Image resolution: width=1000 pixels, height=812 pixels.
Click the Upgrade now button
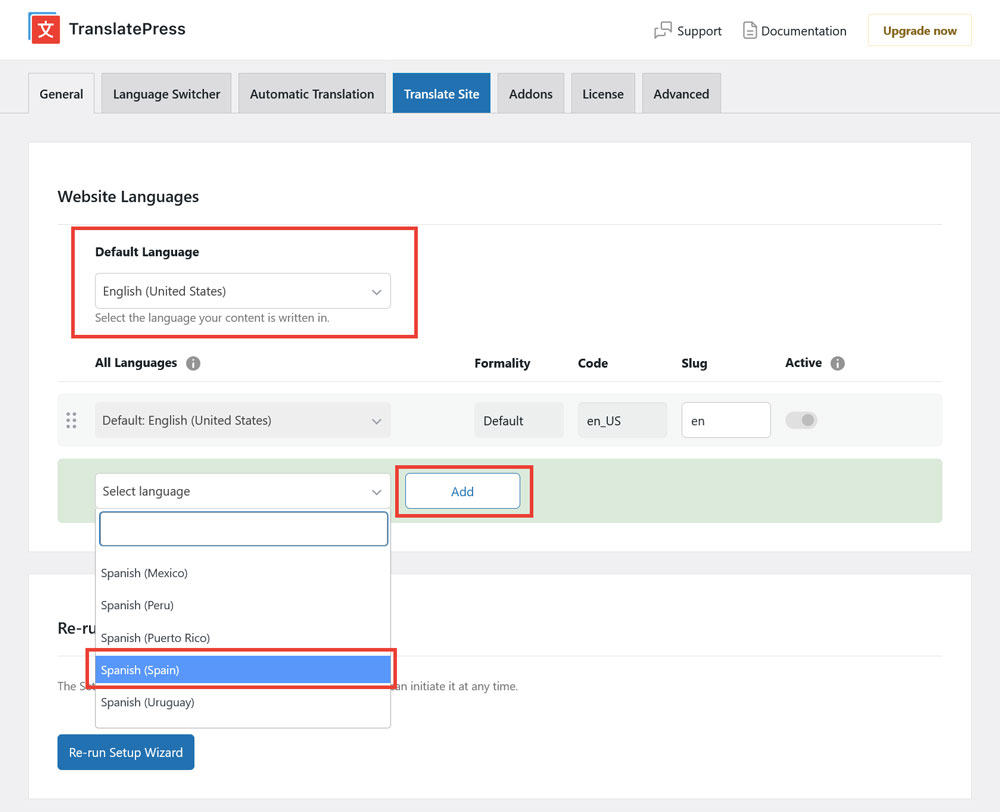tap(919, 30)
